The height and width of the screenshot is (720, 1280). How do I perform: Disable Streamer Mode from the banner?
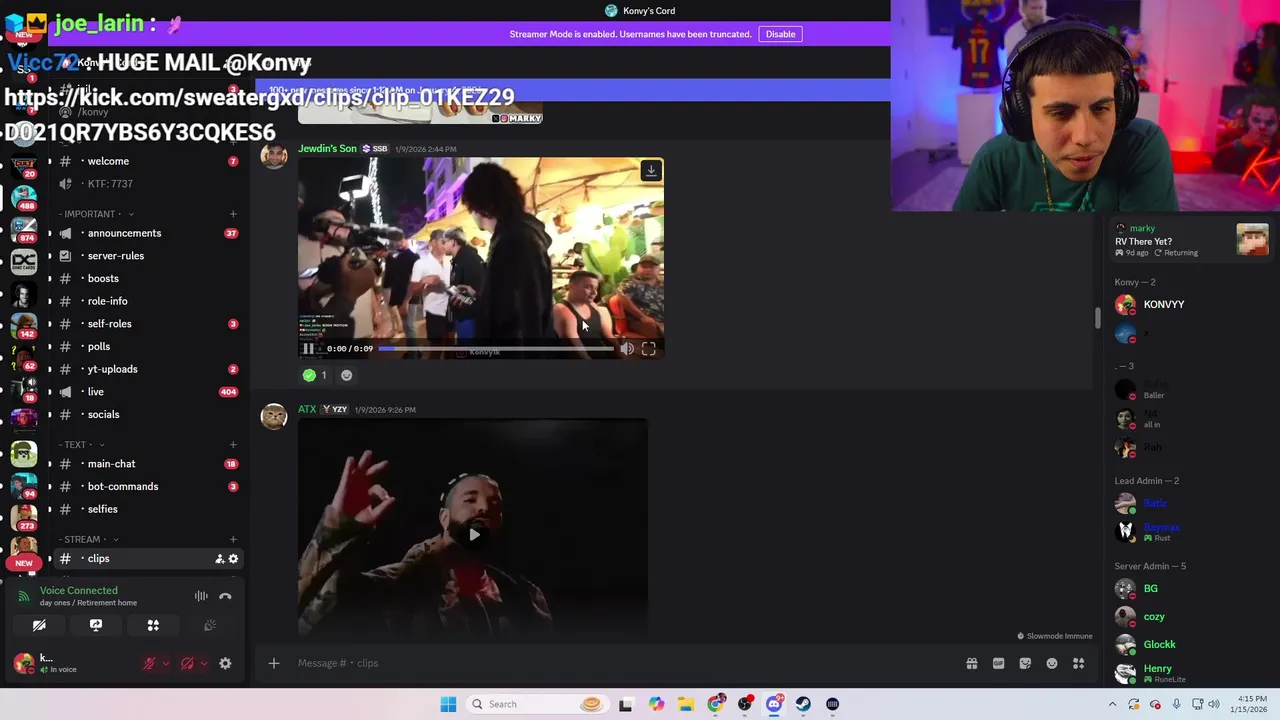click(780, 34)
